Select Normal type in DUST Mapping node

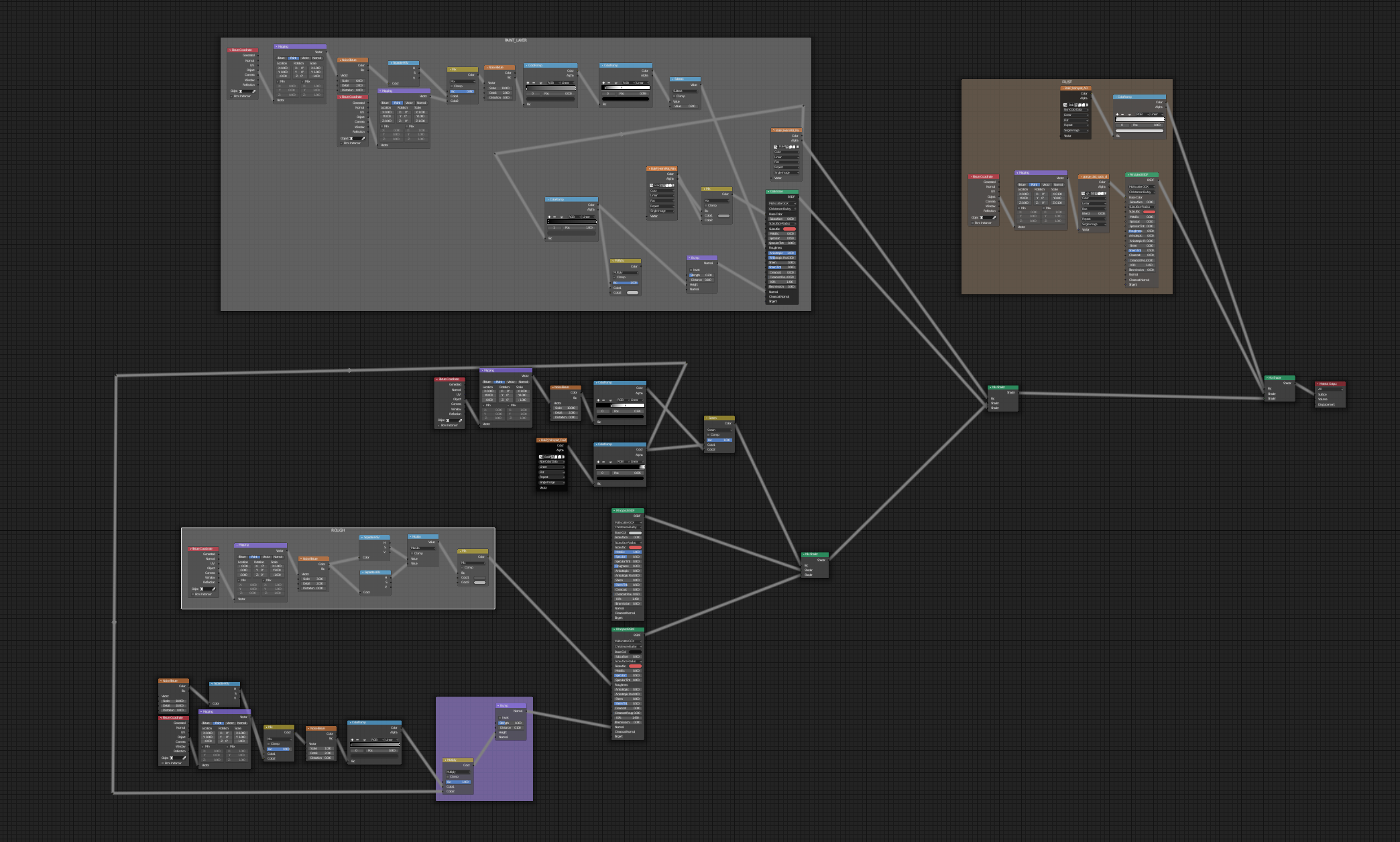[x=1058, y=184]
